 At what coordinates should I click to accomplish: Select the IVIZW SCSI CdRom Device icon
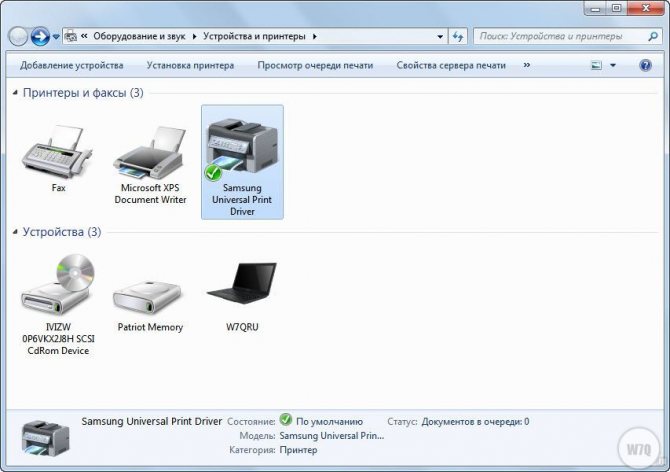(58, 285)
